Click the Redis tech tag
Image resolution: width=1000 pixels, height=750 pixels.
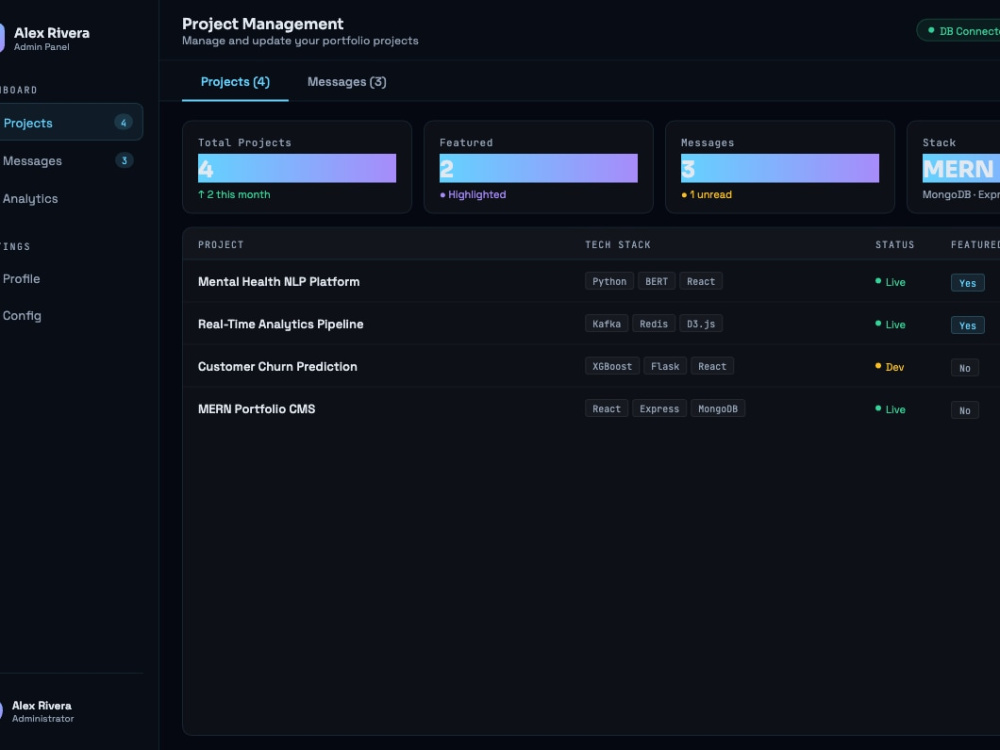pyautogui.click(x=654, y=324)
